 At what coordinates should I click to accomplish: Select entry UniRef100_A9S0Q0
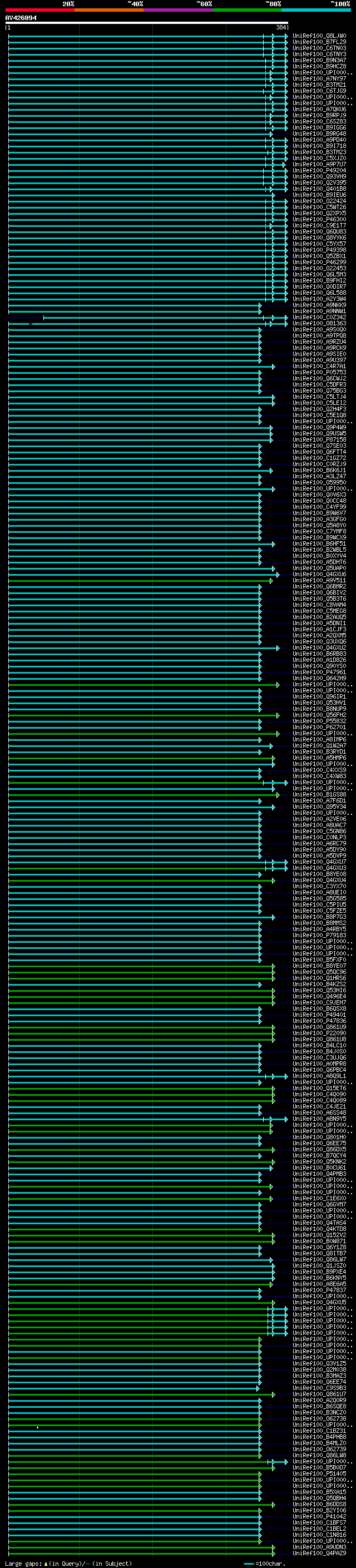pos(319,329)
